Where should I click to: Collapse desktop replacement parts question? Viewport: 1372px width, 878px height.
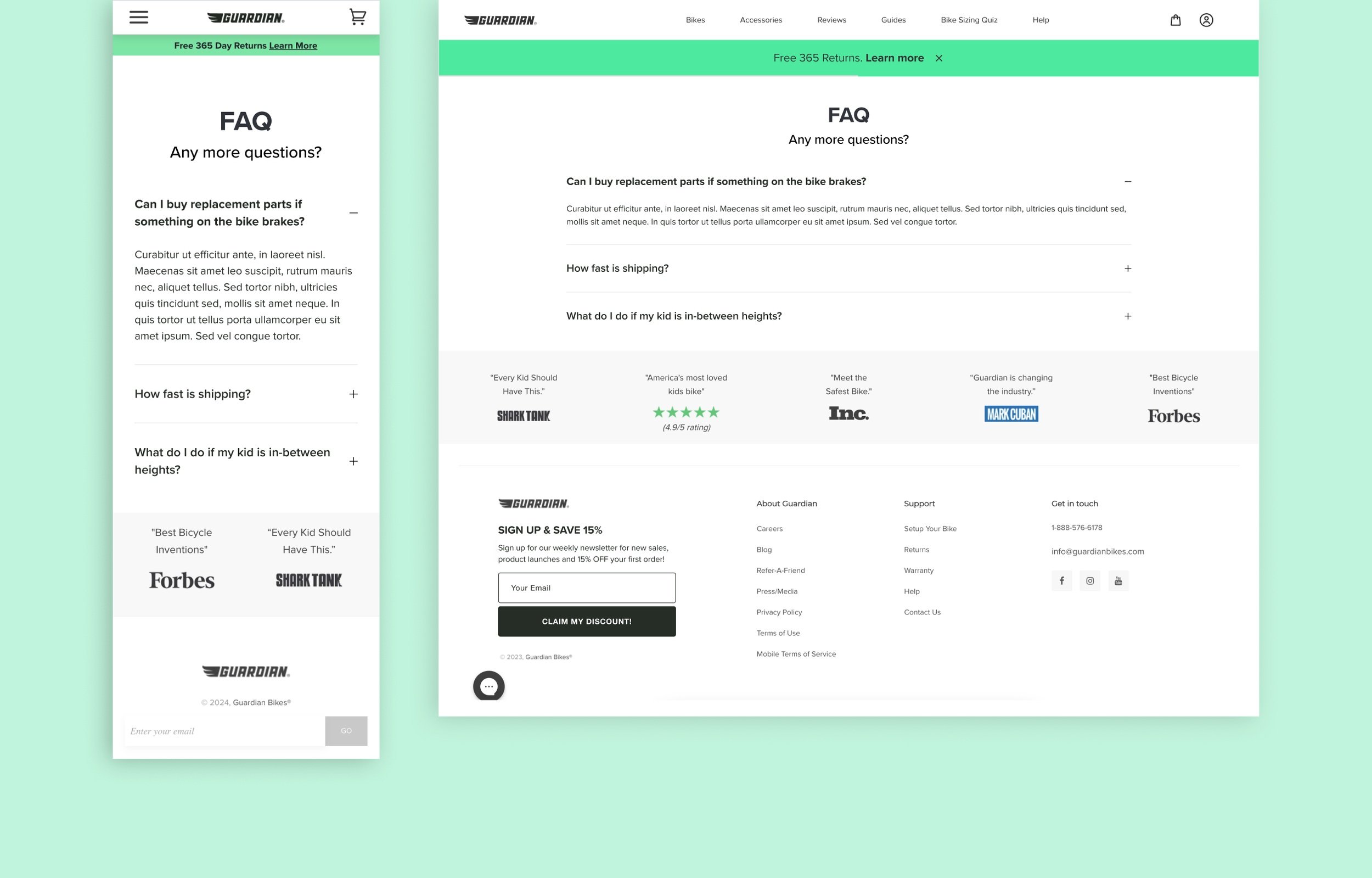[1128, 181]
